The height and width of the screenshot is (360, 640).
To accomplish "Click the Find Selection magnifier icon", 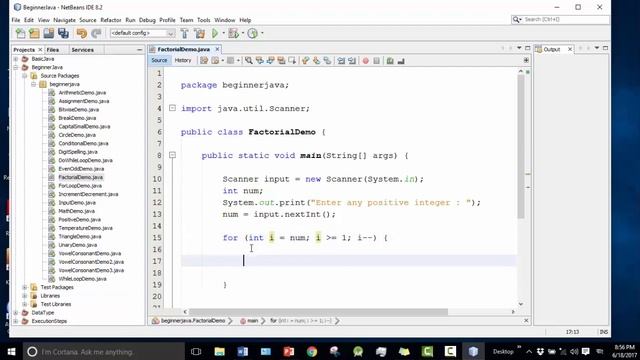I will [x=249, y=60].
